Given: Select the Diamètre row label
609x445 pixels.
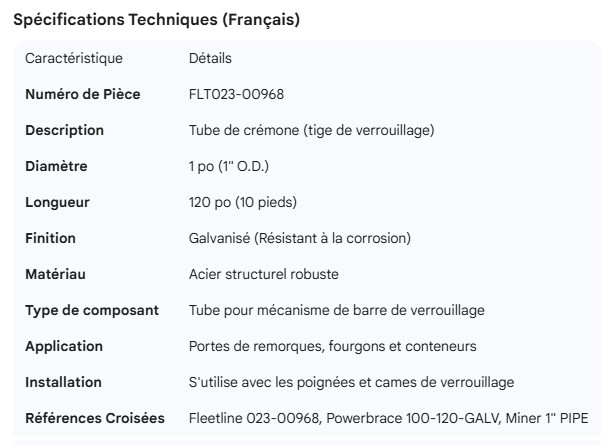Looking at the screenshot, I should coord(56,166).
